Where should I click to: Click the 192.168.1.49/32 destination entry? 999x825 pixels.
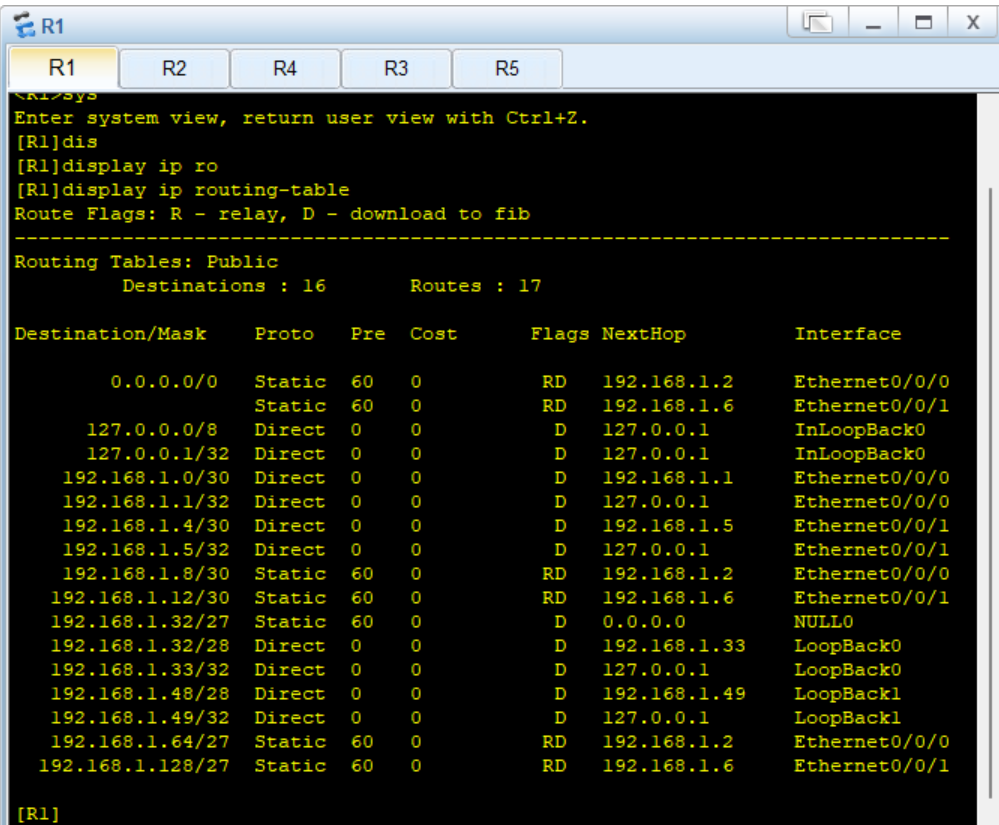pos(140,717)
